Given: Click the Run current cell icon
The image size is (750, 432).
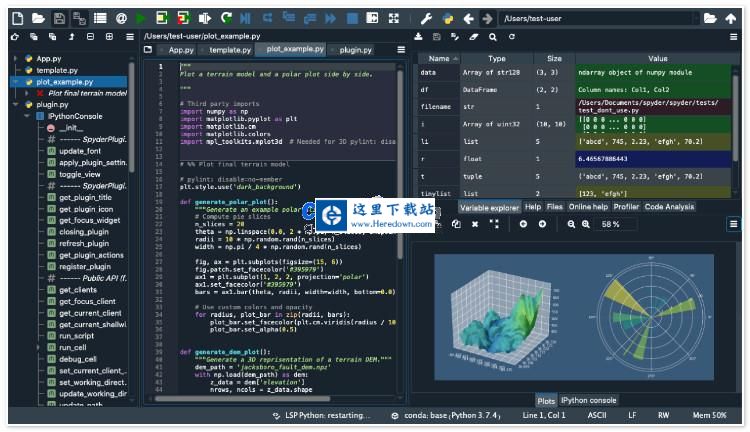Looking at the screenshot, I should point(162,18).
